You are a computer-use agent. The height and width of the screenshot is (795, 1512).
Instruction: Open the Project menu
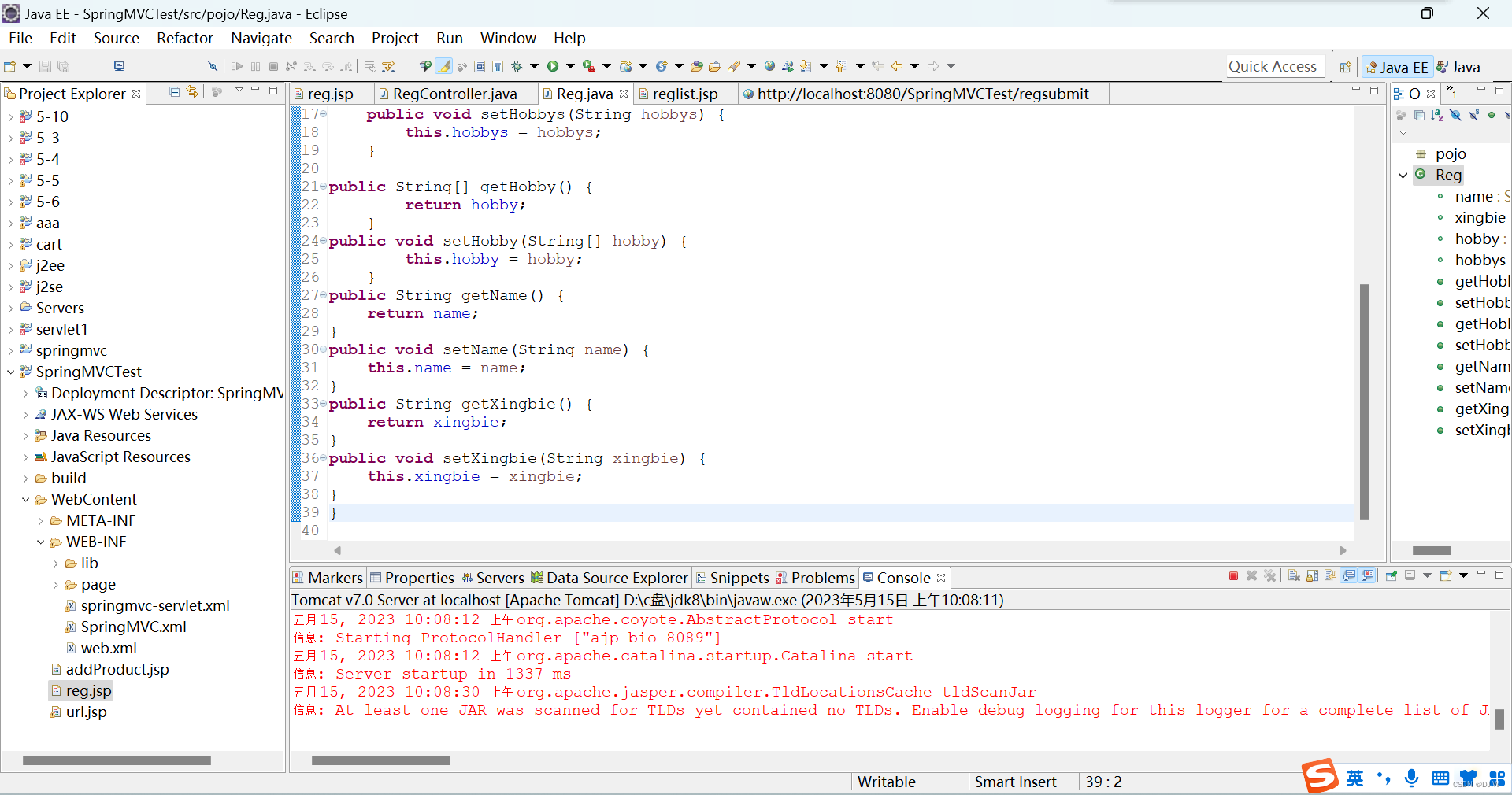395,38
